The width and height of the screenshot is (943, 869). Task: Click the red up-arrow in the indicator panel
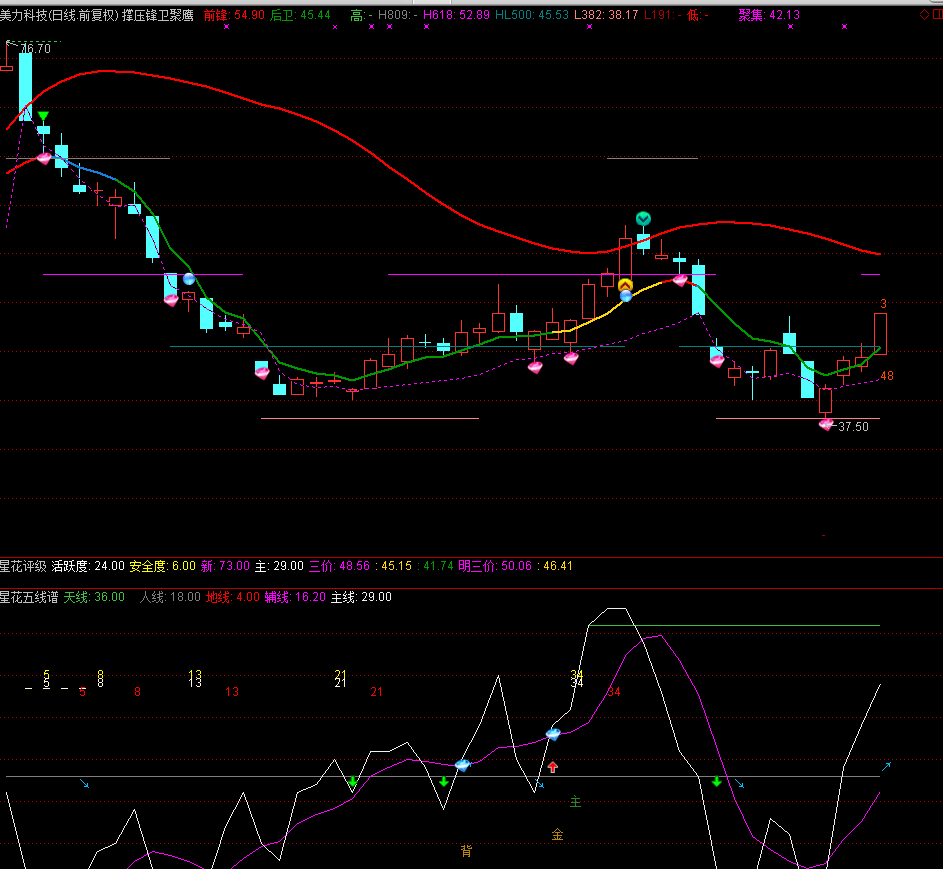(552, 768)
